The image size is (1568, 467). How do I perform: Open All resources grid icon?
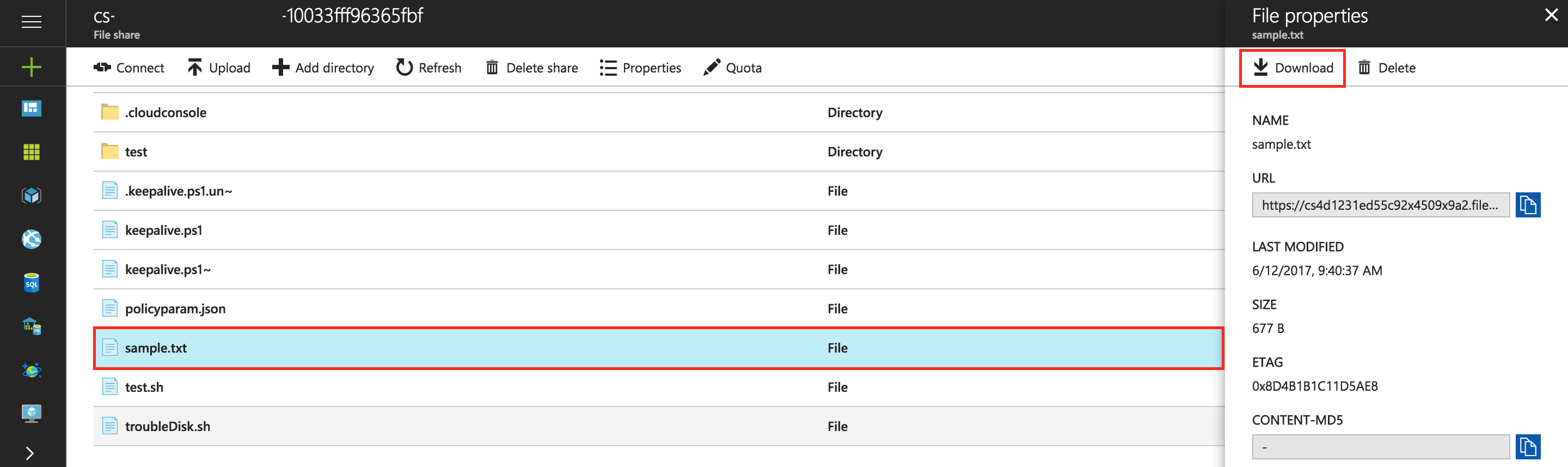pos(32,151)
